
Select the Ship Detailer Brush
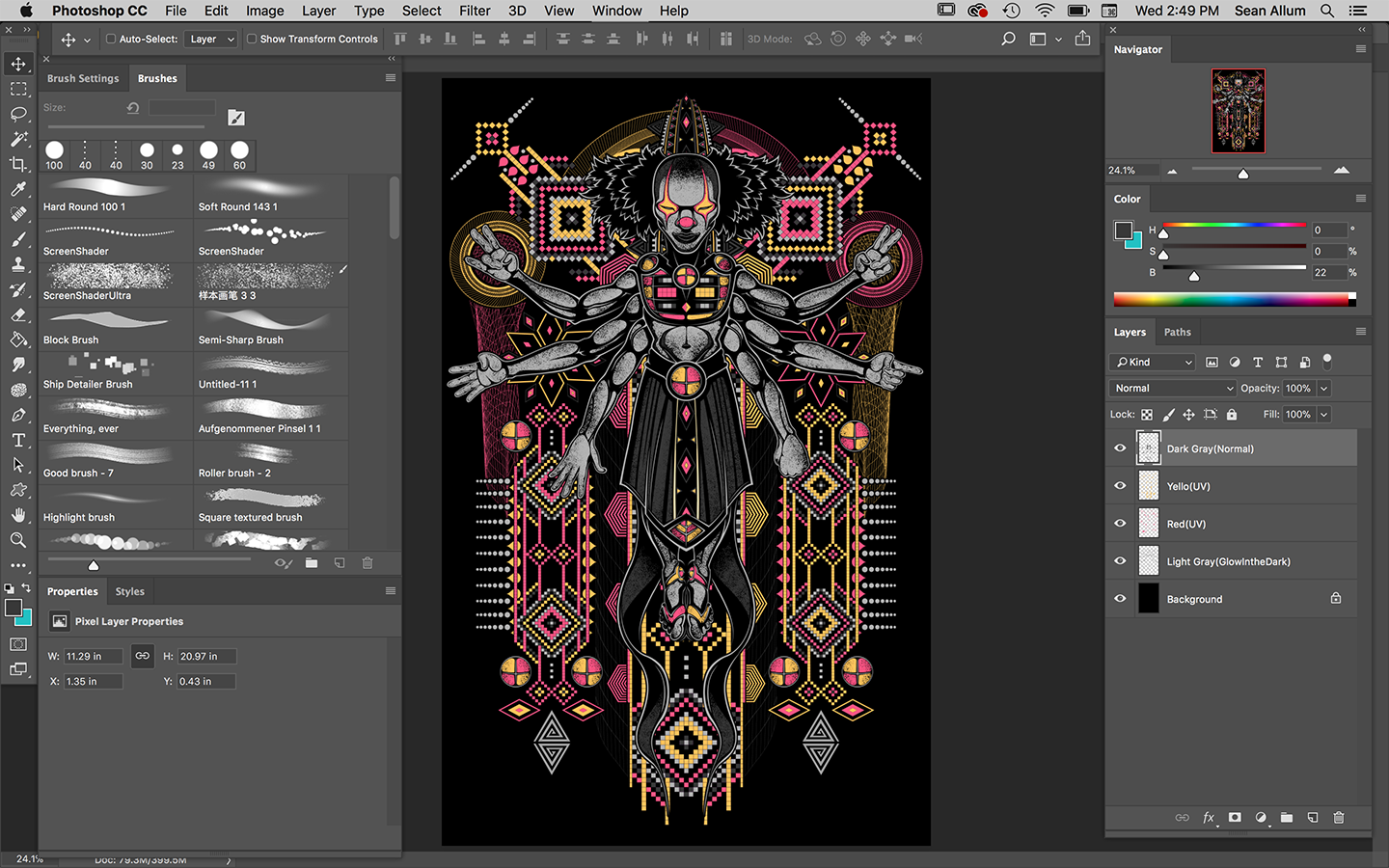point(116,373)
